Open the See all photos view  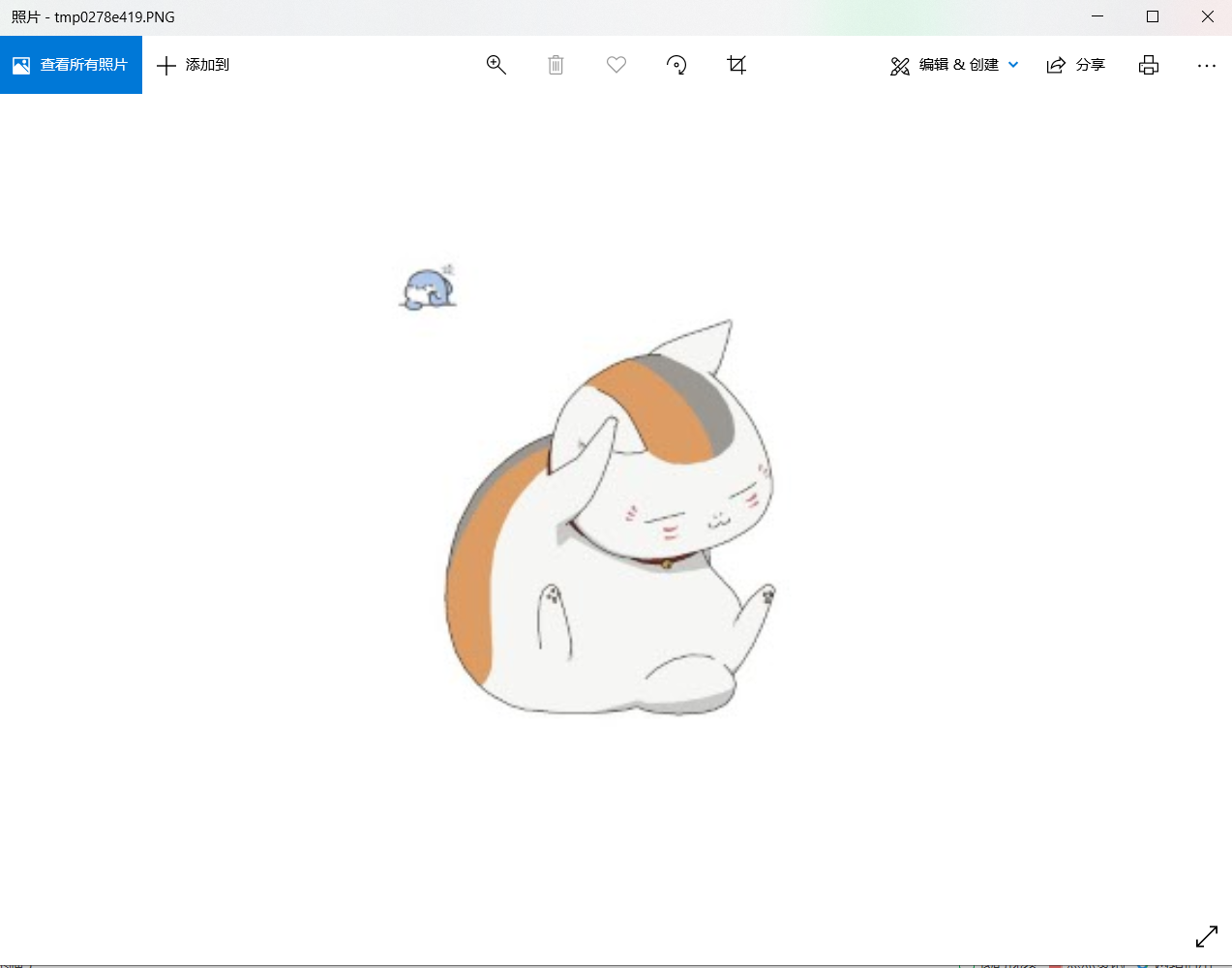coord(71,65)
